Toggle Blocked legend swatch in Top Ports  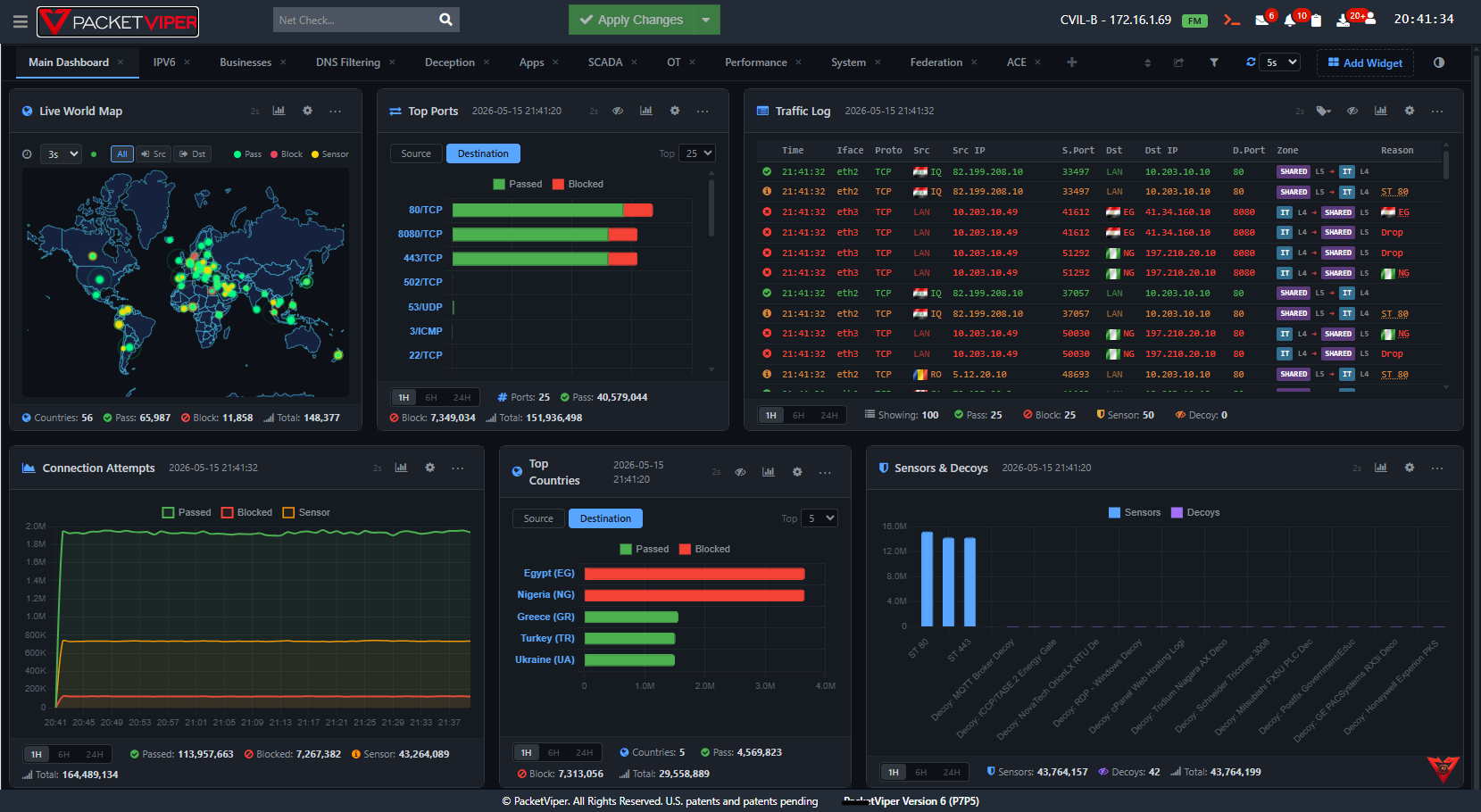click(558, 184)
